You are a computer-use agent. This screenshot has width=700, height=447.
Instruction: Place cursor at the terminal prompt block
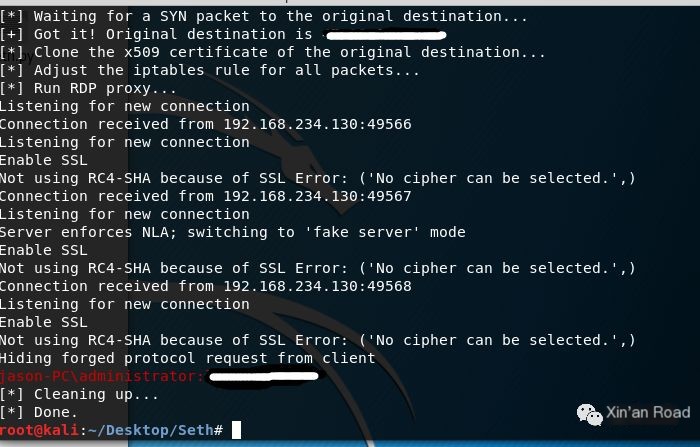click(x=236, y=430)
